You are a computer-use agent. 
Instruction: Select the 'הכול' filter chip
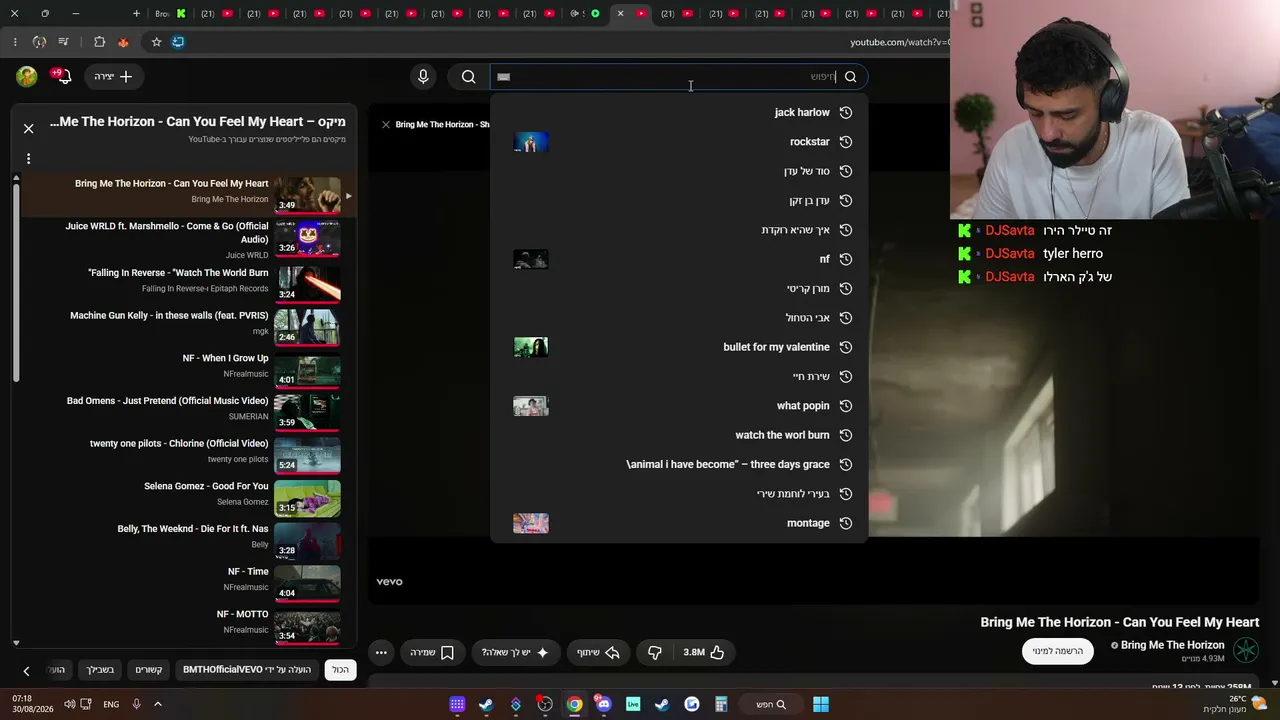pyautogui.click(x=341, y=669)
